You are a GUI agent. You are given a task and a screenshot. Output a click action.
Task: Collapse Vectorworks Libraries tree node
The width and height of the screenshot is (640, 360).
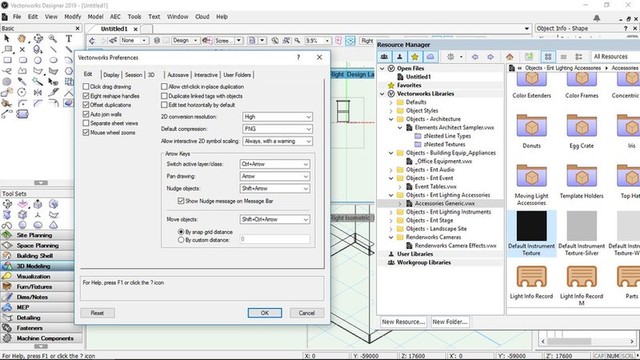pos(382,94)
